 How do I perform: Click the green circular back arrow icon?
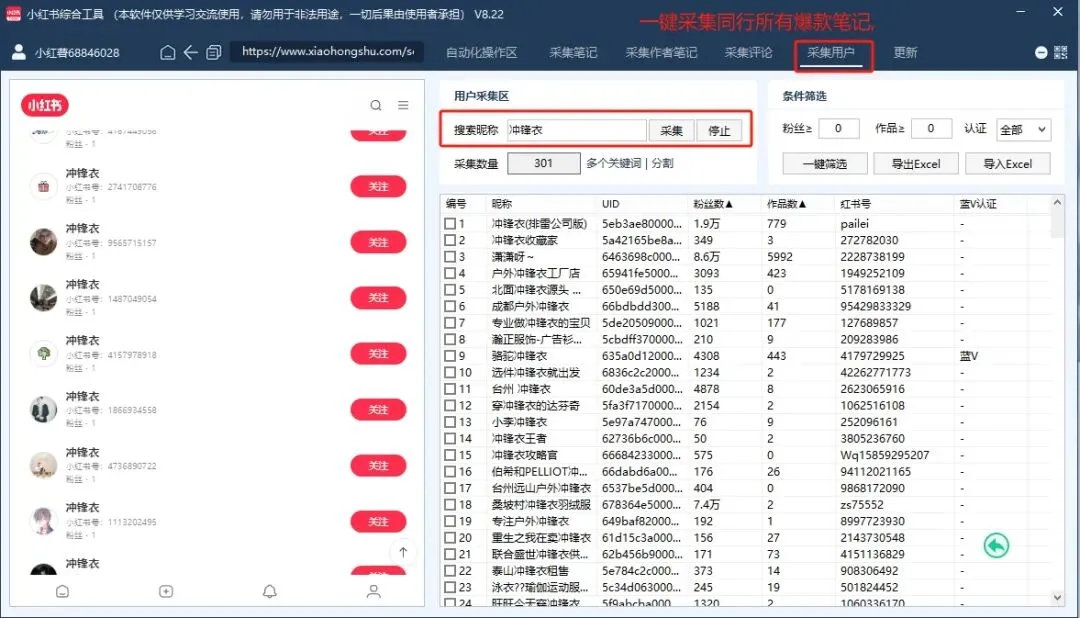click(996, 546)
